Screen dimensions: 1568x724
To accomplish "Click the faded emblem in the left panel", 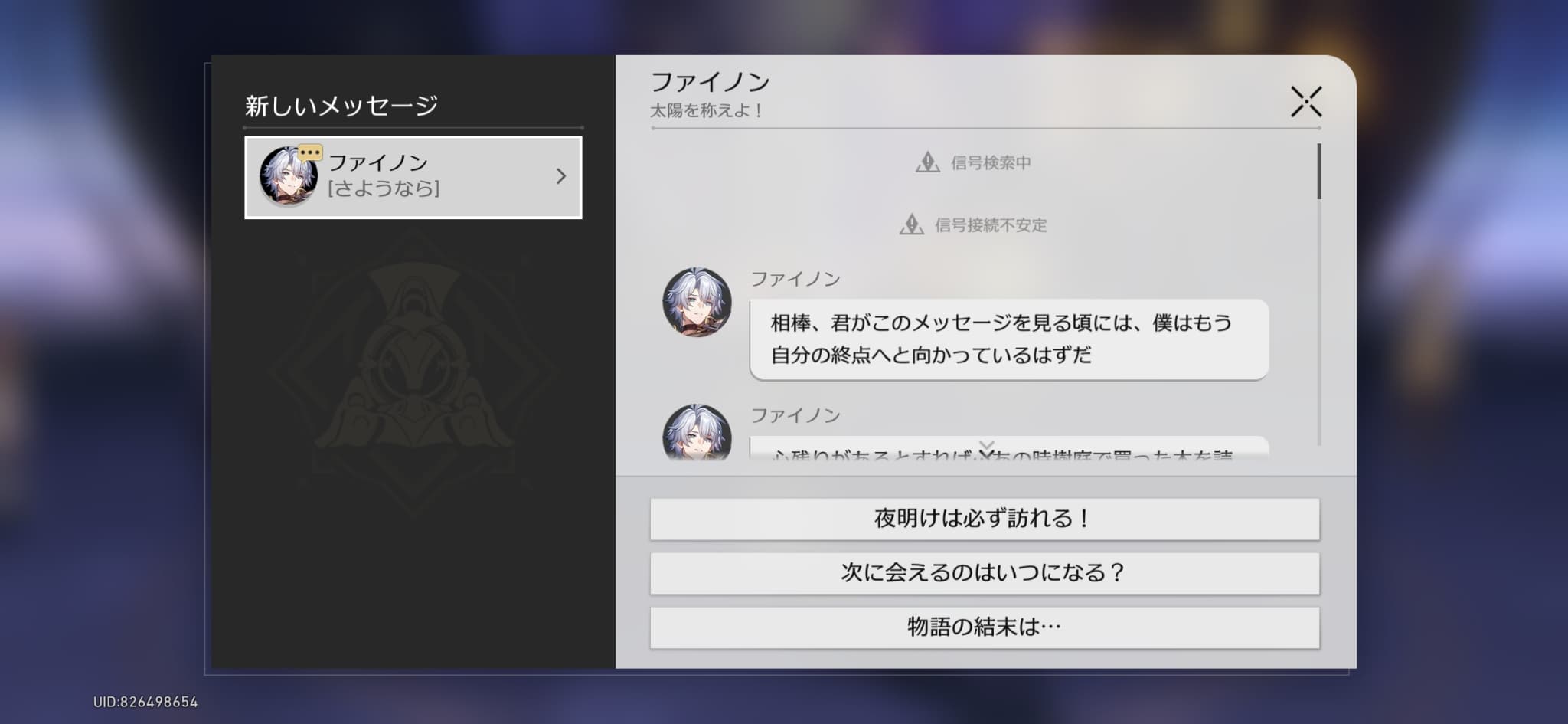I will click(413, 375).
